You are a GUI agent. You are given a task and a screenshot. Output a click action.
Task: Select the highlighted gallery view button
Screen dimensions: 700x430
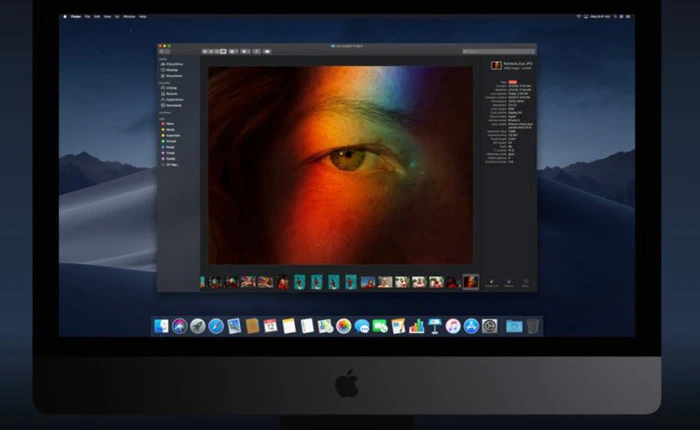223,51
